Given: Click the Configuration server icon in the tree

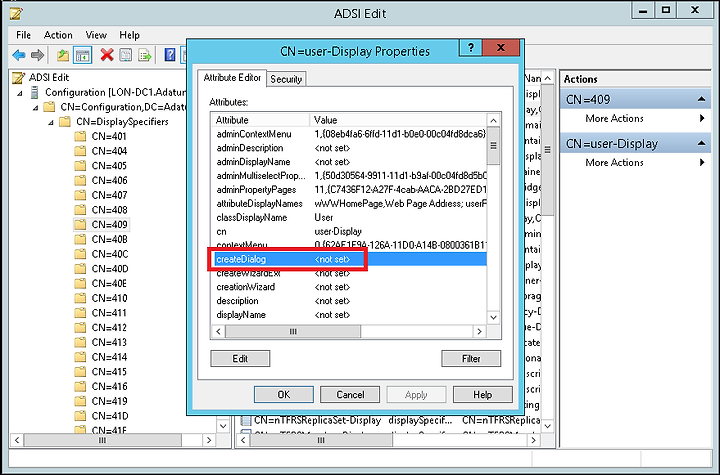Looking at the screenshot, I should pyautogui.click(x=34, y=92).
